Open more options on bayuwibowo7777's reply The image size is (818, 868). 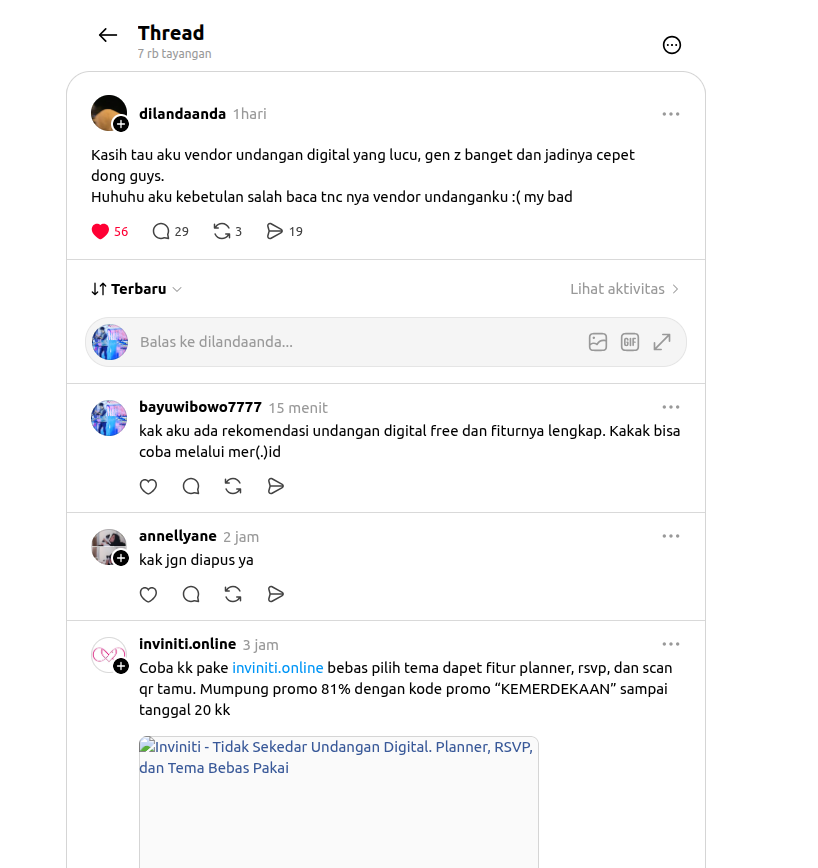[x=671, y=407]
